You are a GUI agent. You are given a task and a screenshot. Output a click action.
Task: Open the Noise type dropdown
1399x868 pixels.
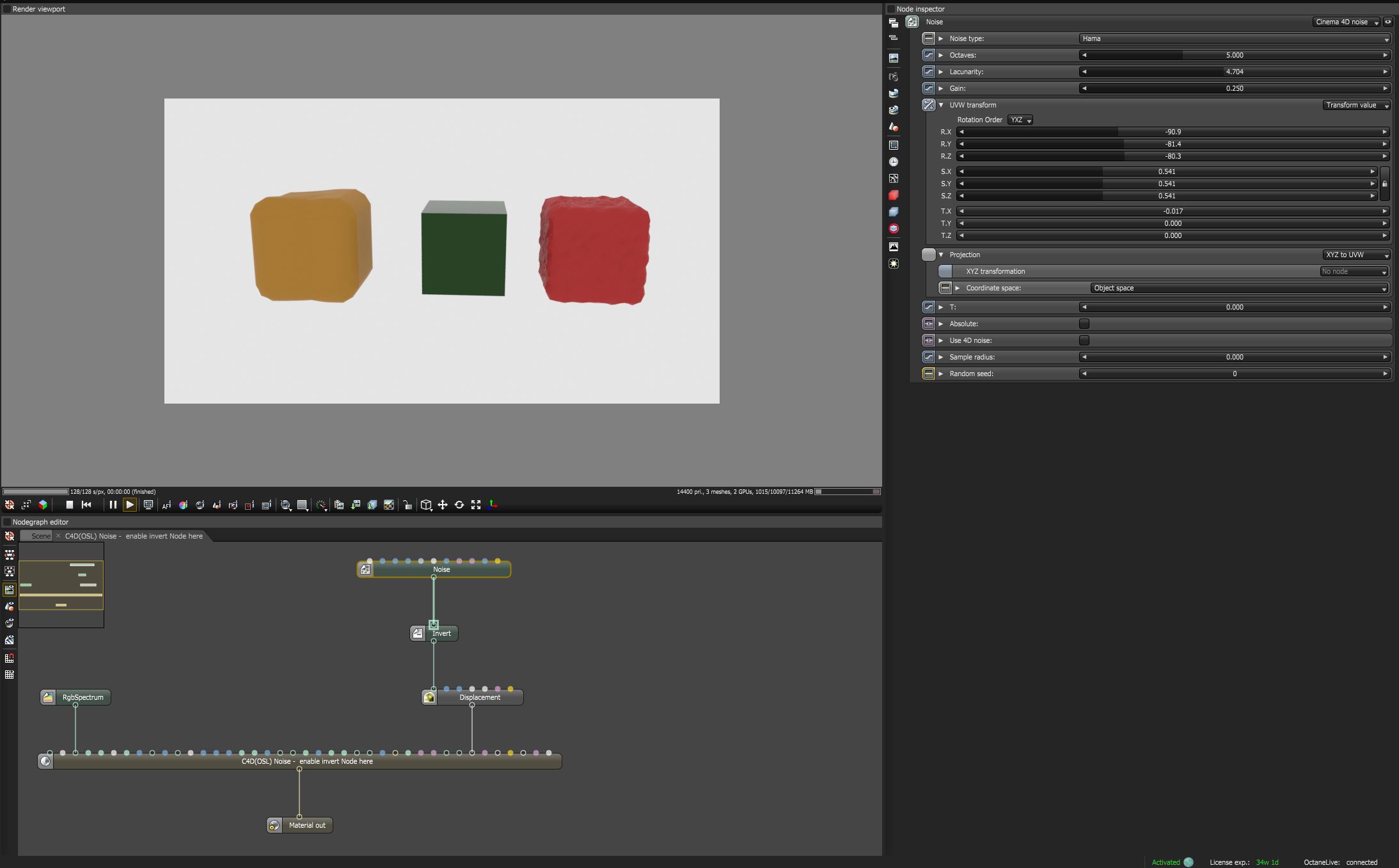[x=1234, y=38]
